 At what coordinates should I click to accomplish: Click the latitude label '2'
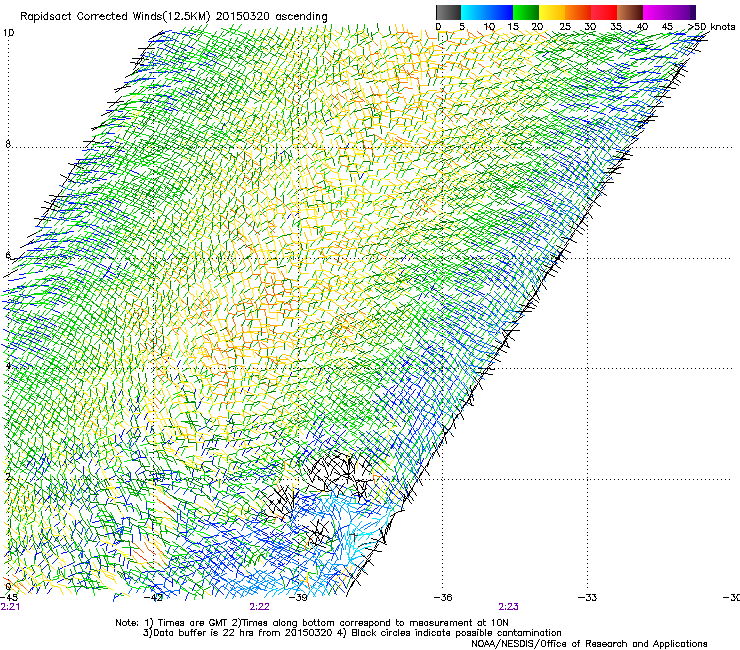(x=8, y=477)
